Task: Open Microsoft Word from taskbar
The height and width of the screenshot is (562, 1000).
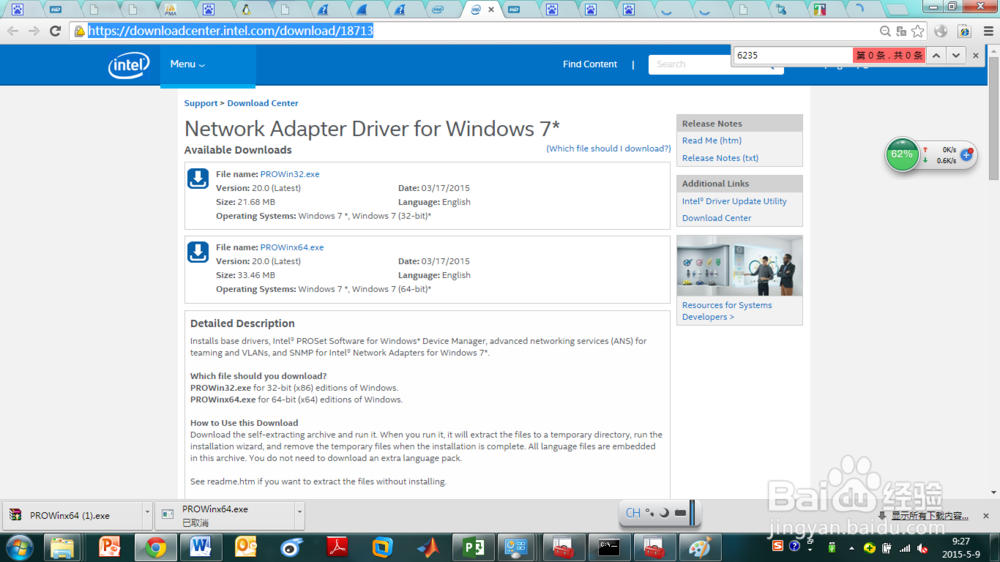Action: pos(201,548)
